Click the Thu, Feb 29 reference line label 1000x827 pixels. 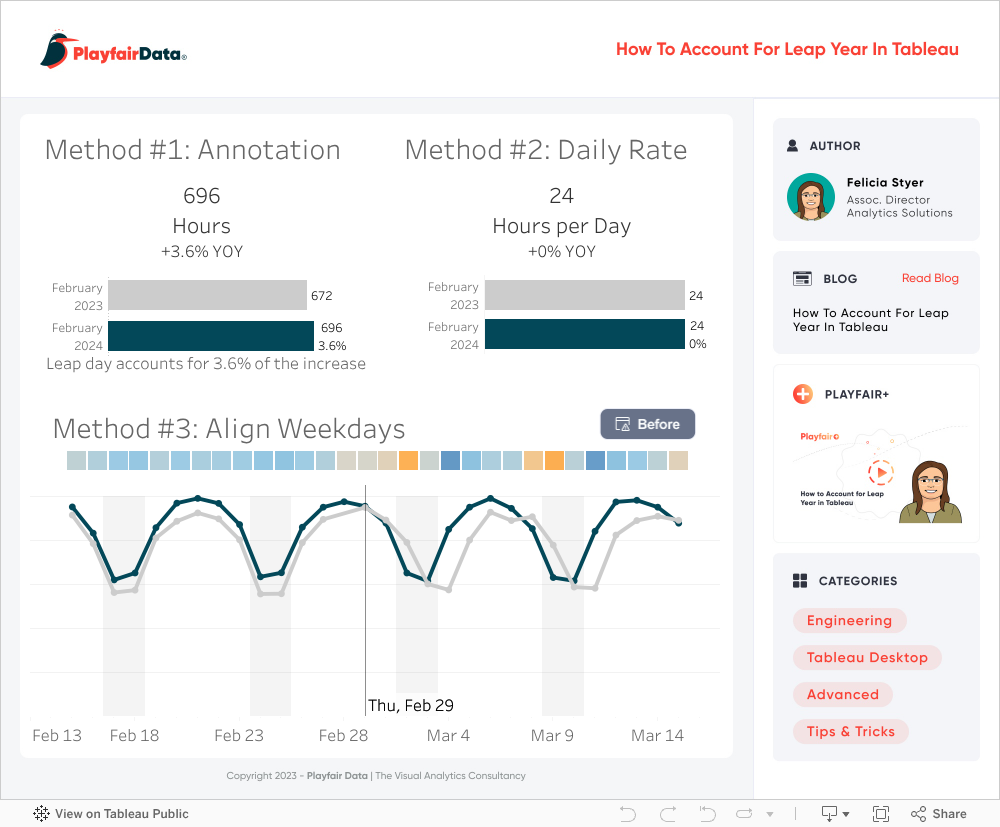click(x=411, y=705)
